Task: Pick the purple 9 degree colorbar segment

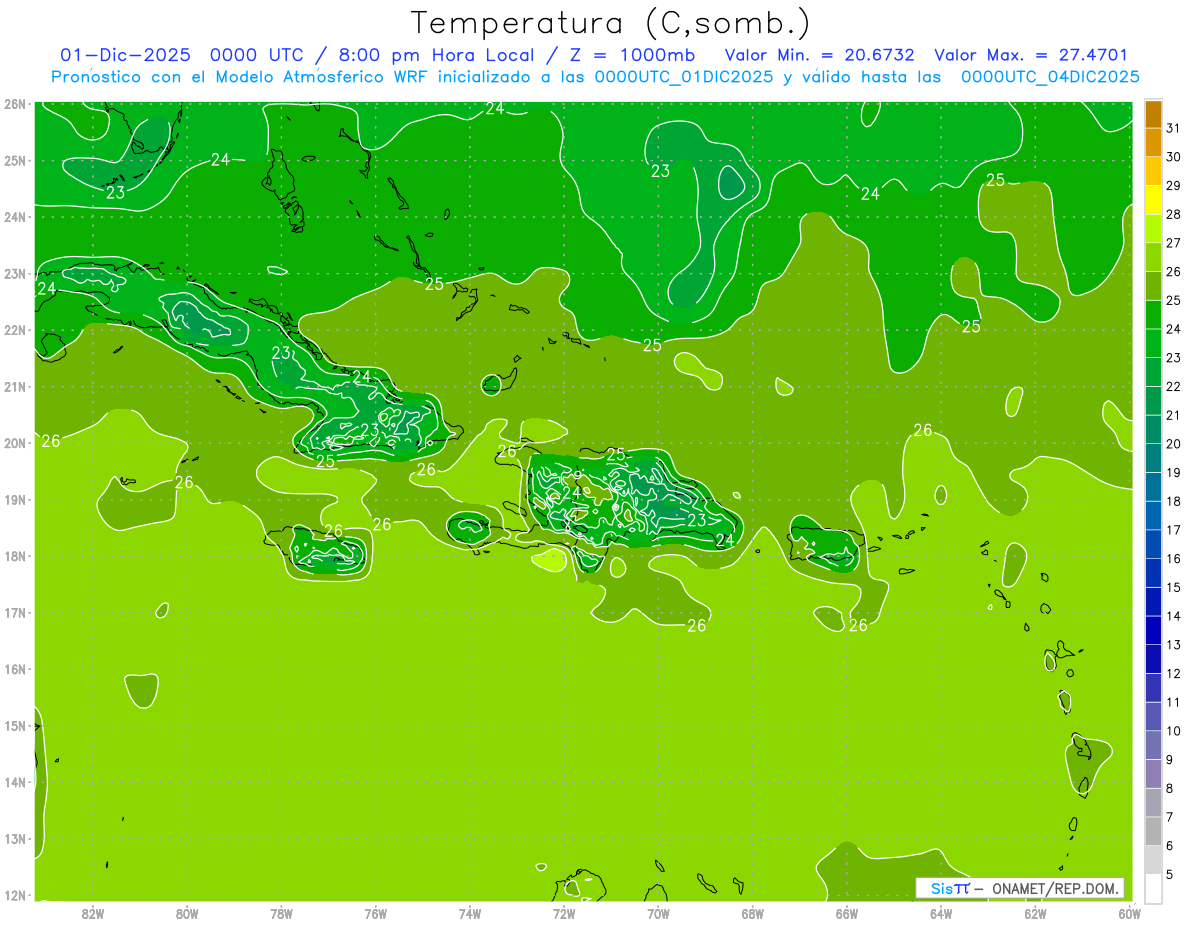Action: pos(1153,745)
